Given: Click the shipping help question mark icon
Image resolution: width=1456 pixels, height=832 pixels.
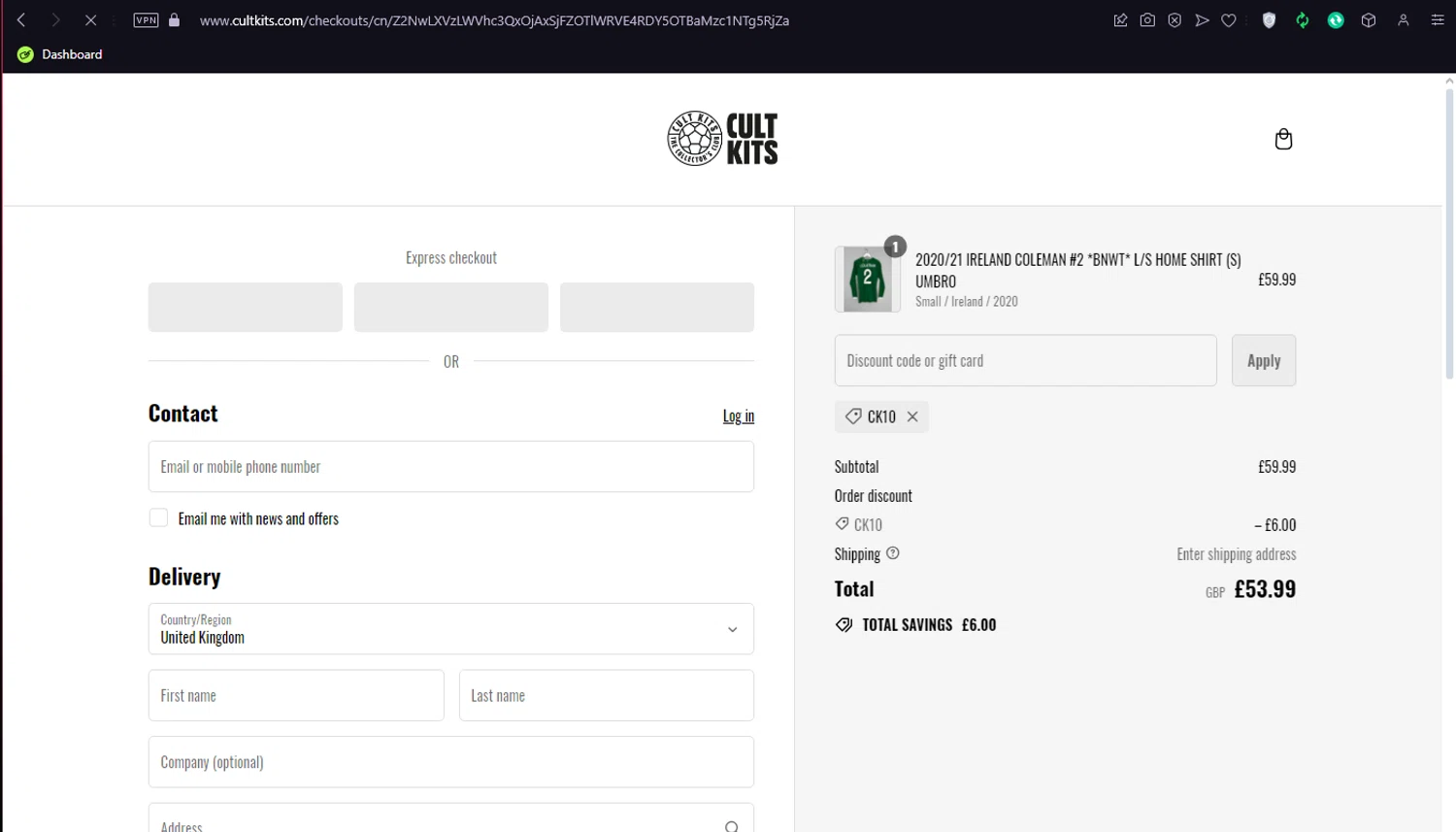Looking at the screenshot, I should [893, 553].
